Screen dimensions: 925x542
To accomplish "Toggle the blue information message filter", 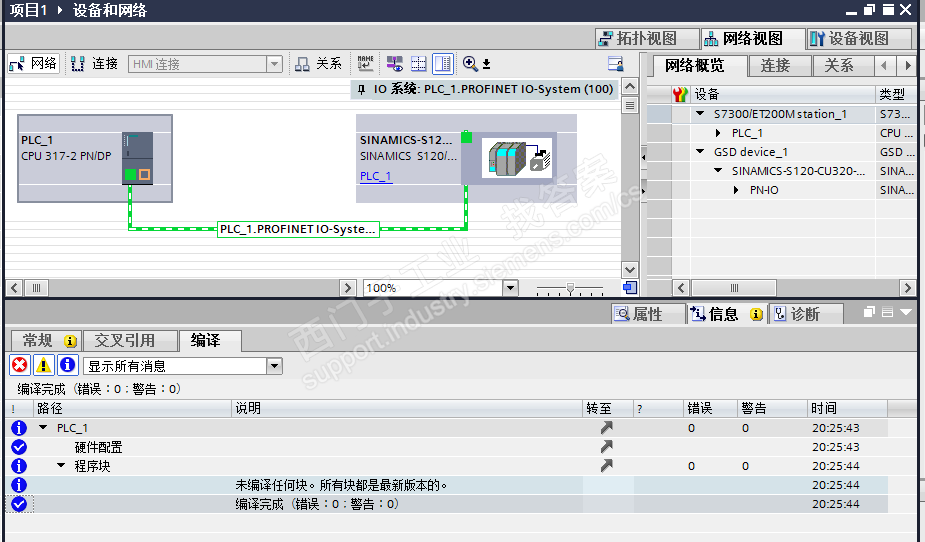I will coord(68,365).
